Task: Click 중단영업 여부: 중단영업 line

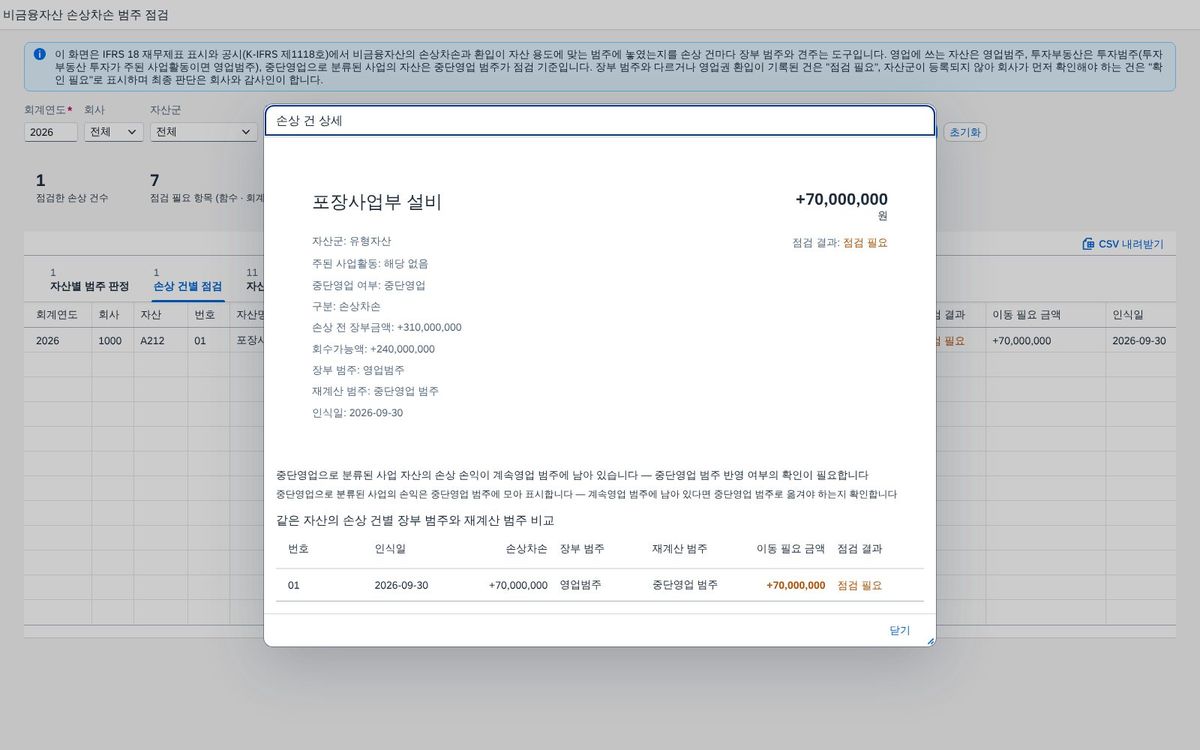Action: (x=368, y=285)
